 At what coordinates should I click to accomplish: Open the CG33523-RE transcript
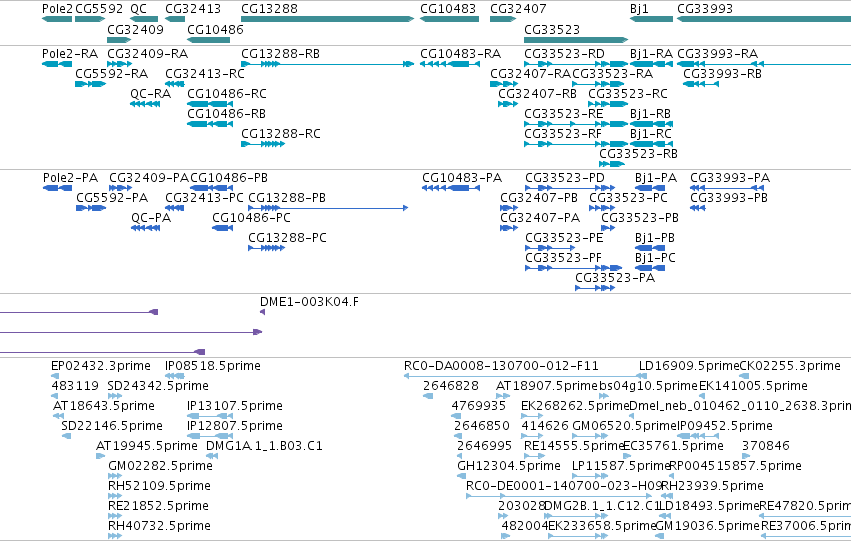576,124
